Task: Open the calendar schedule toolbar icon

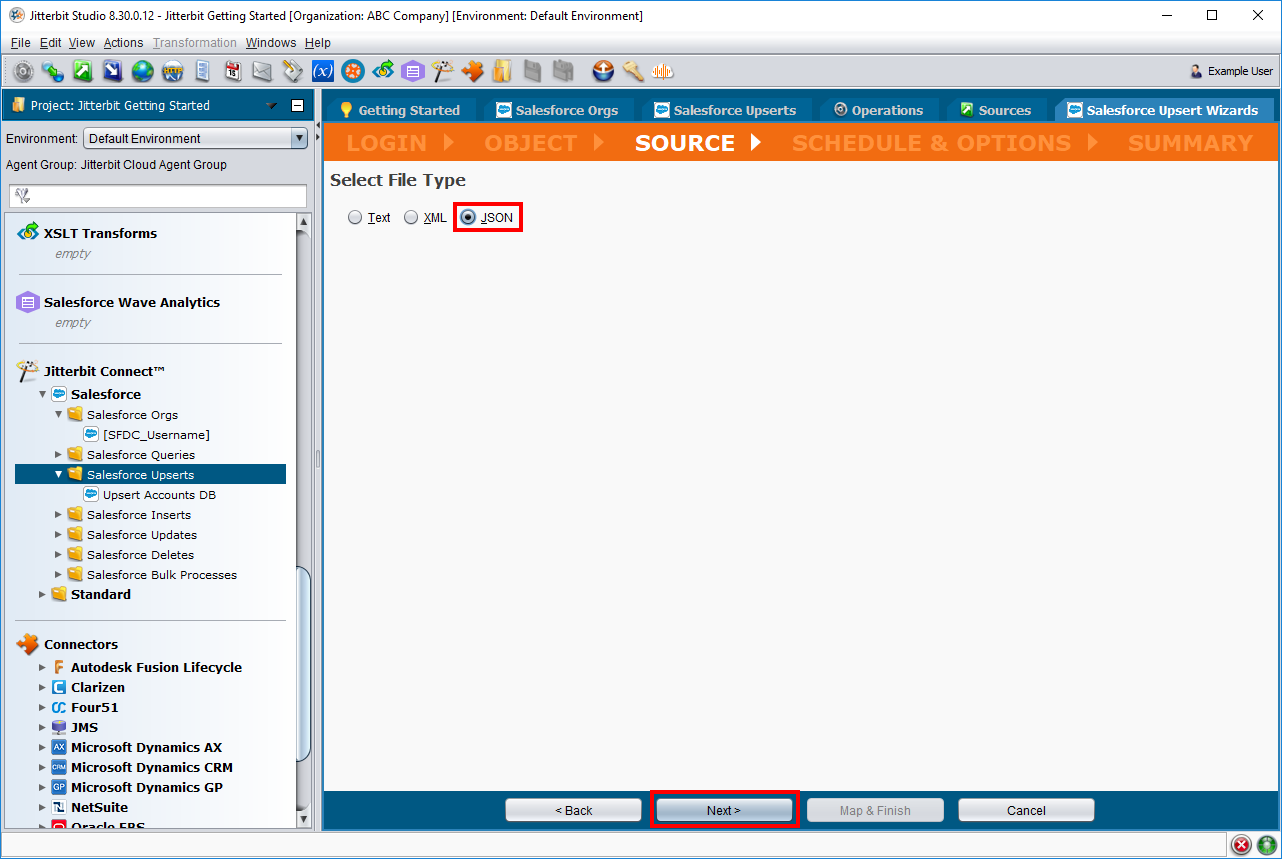Action: click(232, 71)
